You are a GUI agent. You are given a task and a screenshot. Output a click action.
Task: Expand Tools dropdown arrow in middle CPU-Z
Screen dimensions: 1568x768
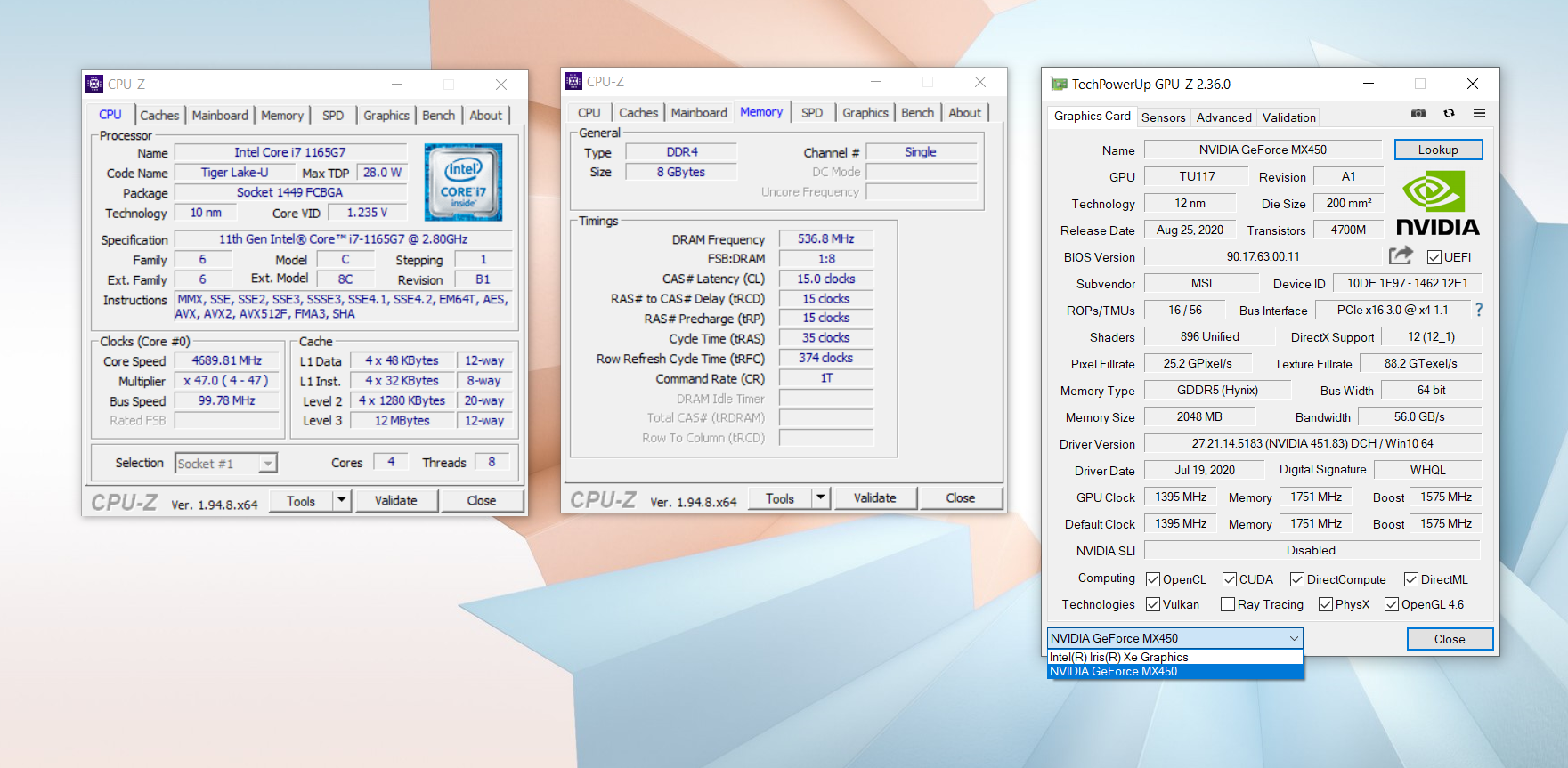click(x=820, y=498)
